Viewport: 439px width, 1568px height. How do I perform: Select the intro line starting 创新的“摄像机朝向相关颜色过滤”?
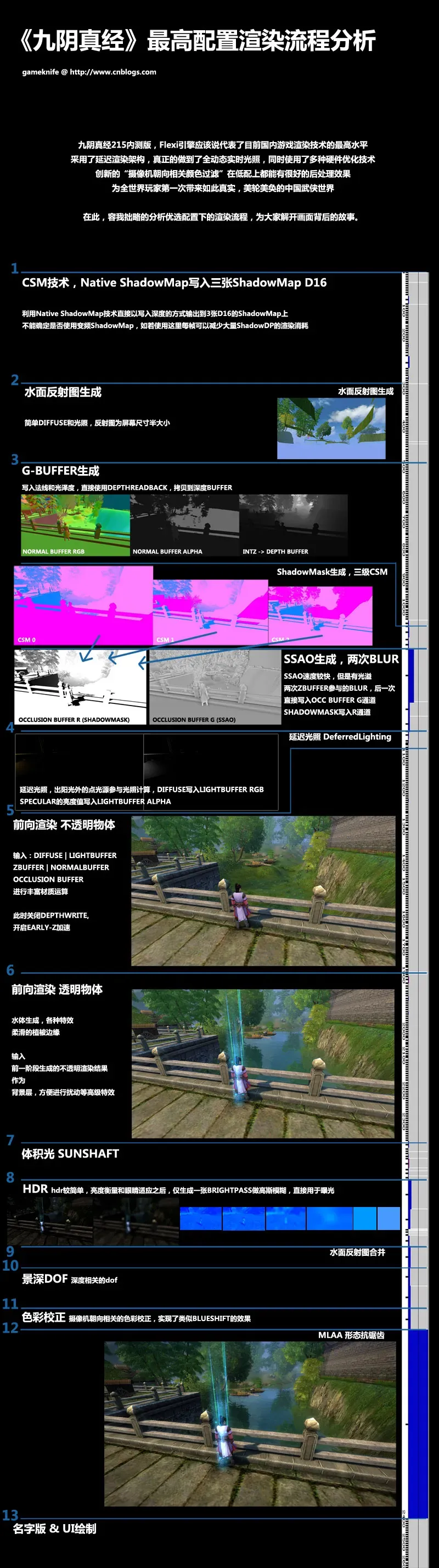[x=223, y=173]
